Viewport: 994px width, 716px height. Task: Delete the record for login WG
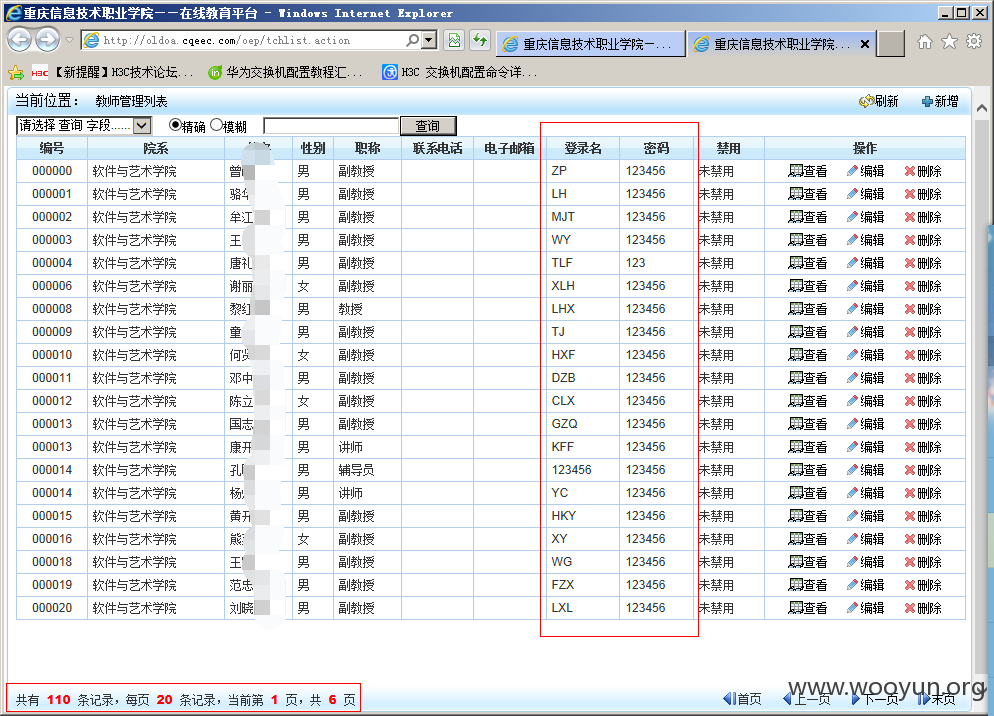pos(923,562)
